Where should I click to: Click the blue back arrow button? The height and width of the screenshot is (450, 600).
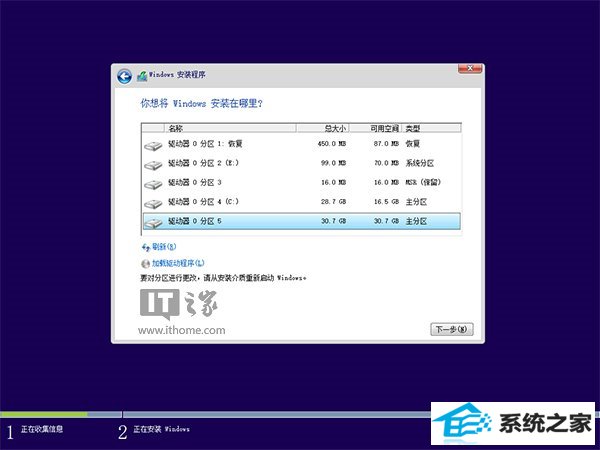click(124, 76)
